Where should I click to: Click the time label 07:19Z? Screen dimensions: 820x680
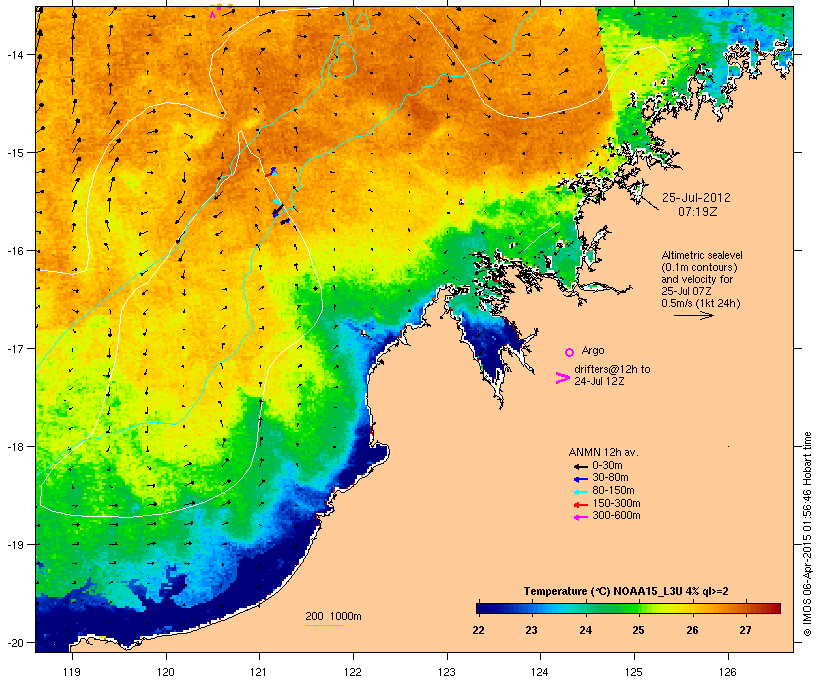(697, 212)
